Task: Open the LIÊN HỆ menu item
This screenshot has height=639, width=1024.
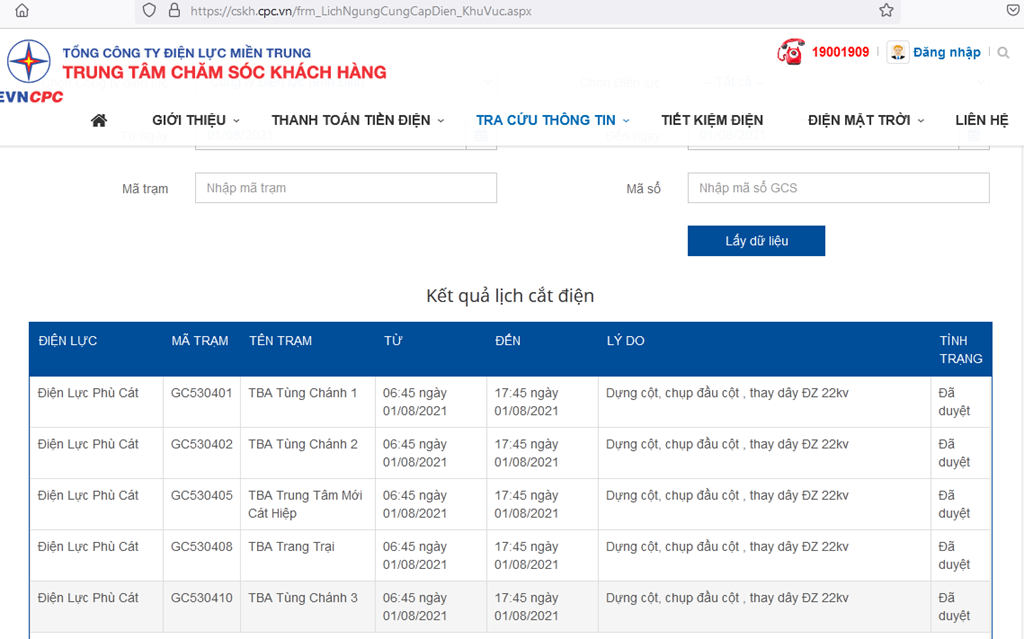Action: click(982, 120)
